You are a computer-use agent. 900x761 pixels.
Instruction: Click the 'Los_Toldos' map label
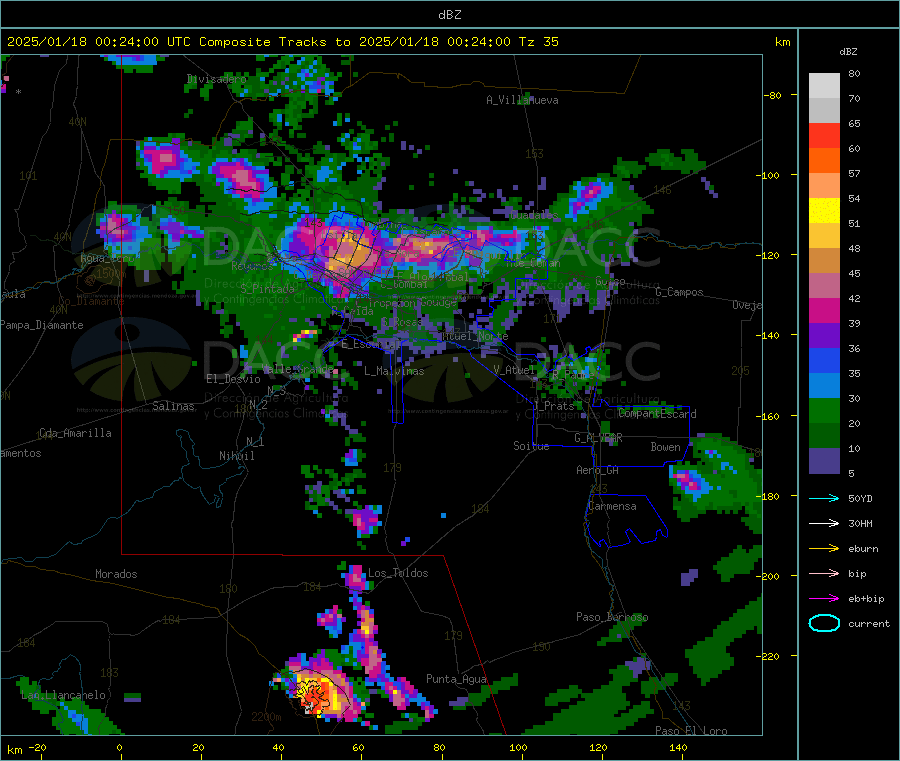tap(398, 573)
